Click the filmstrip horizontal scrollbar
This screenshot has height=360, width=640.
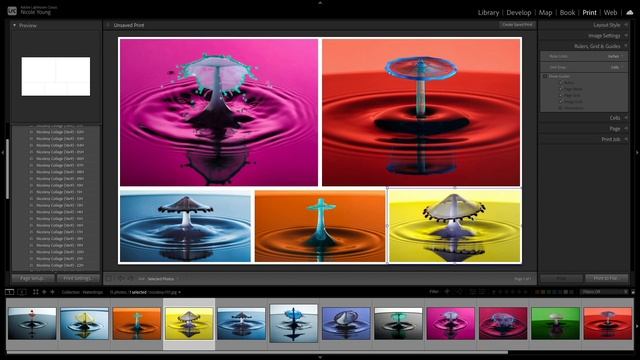click(x=257, y=352)
